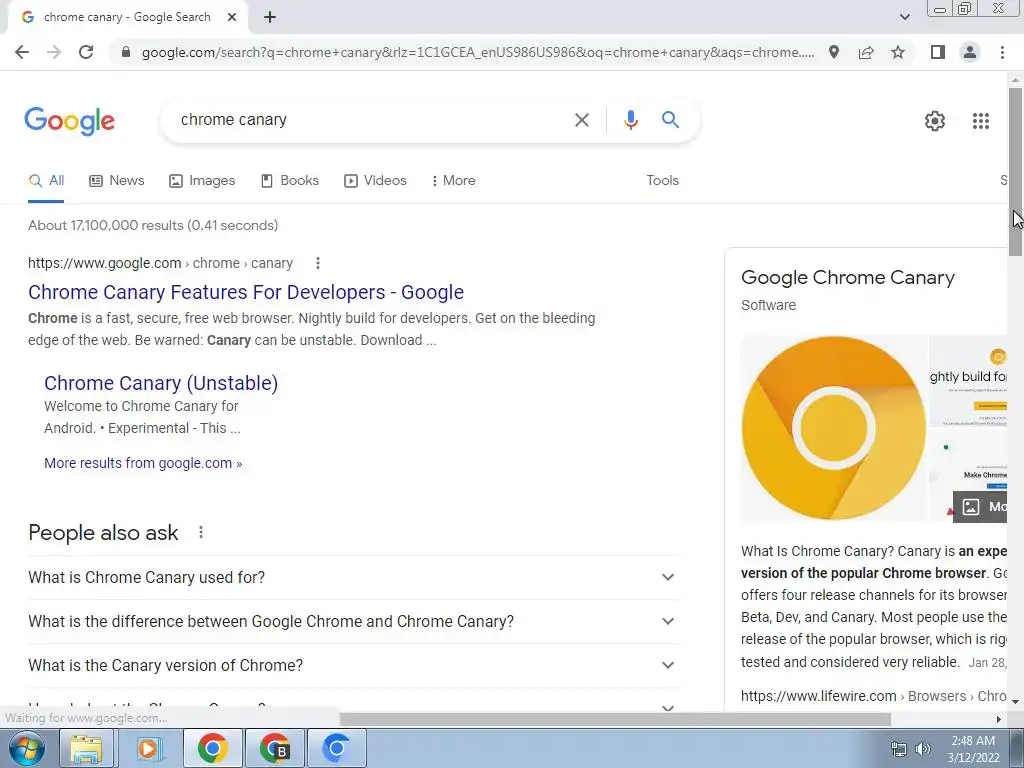Expand What is Chrome Canary used for?

coord(353,577)
